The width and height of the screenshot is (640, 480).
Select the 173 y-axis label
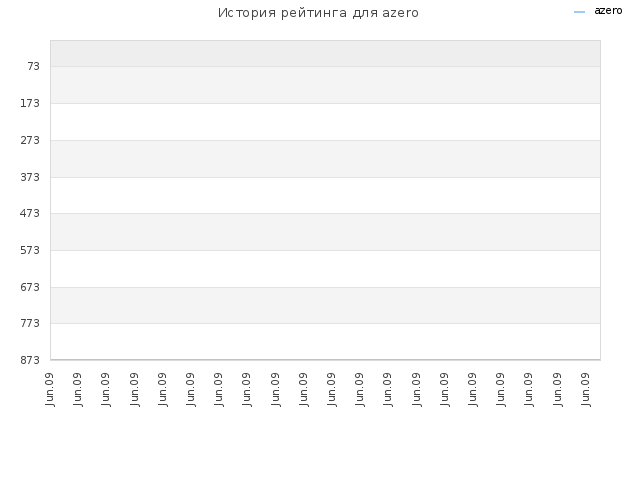pos(30,103)
